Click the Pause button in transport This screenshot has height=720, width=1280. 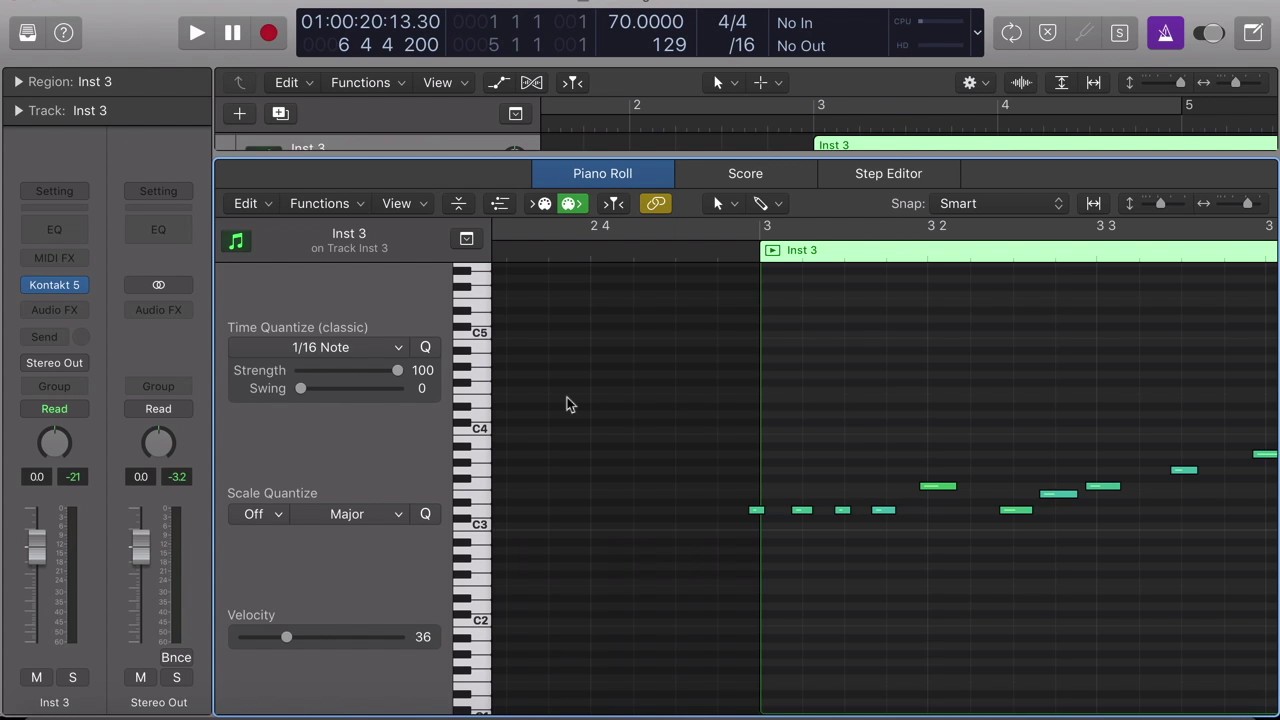click(x=232, y=33)
